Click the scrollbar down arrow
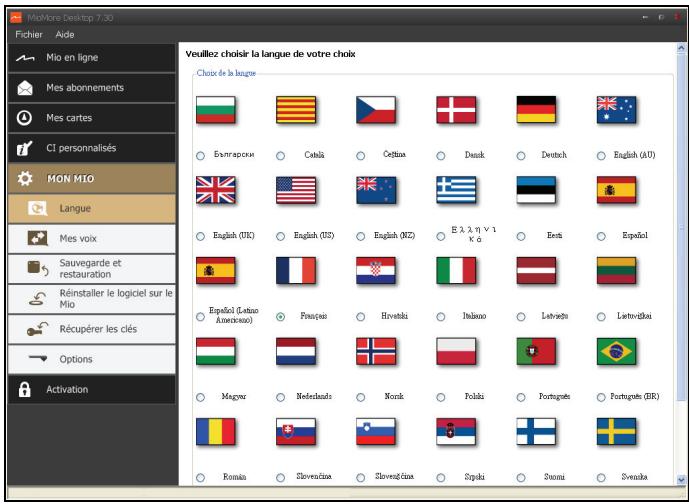Screen dimensions: 689x504 (681, 480)
